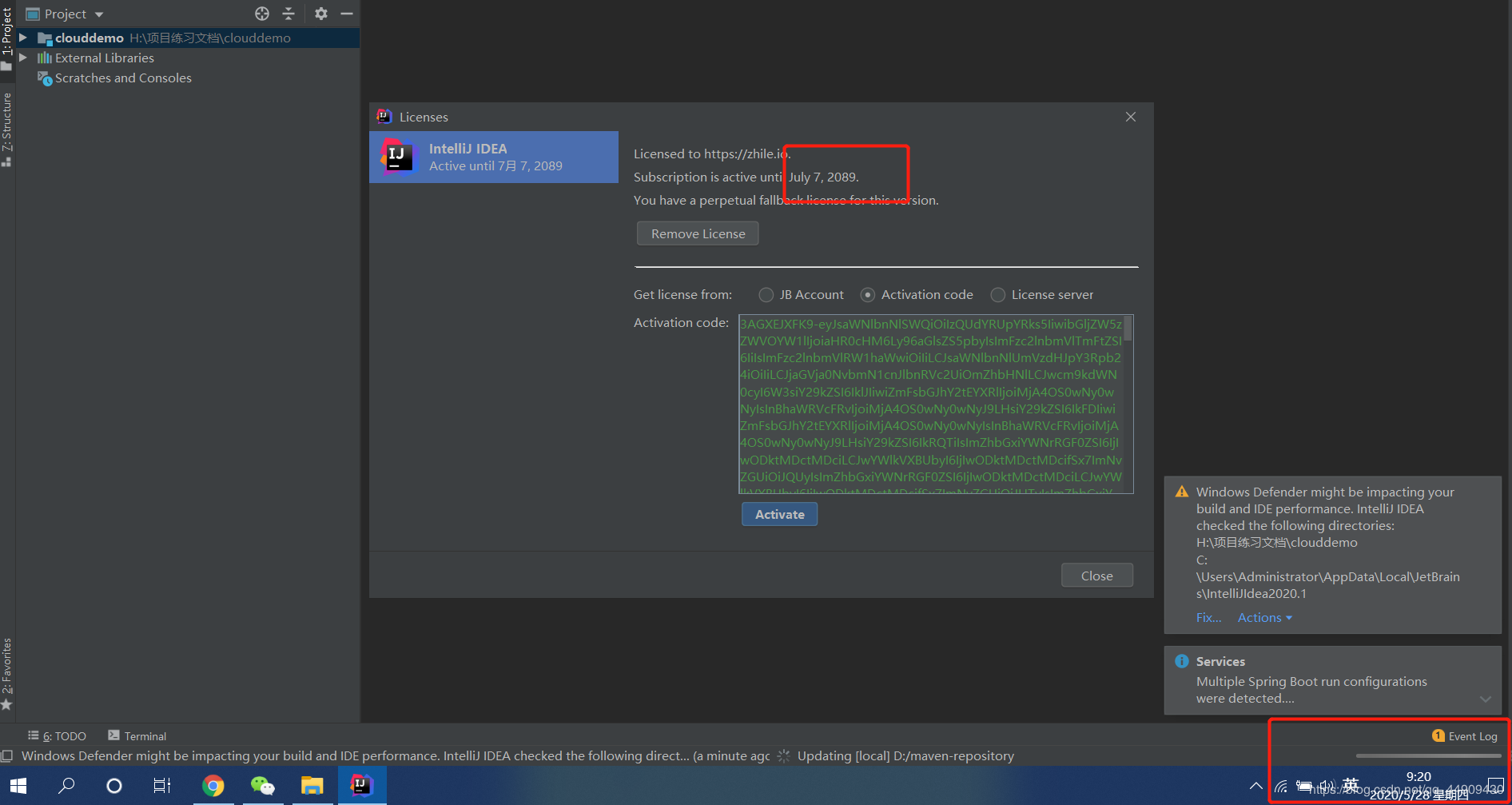Viewport: 1512px width, 805px height.
Task: Click the background task progress bar
Action: tap(1428, 755)
